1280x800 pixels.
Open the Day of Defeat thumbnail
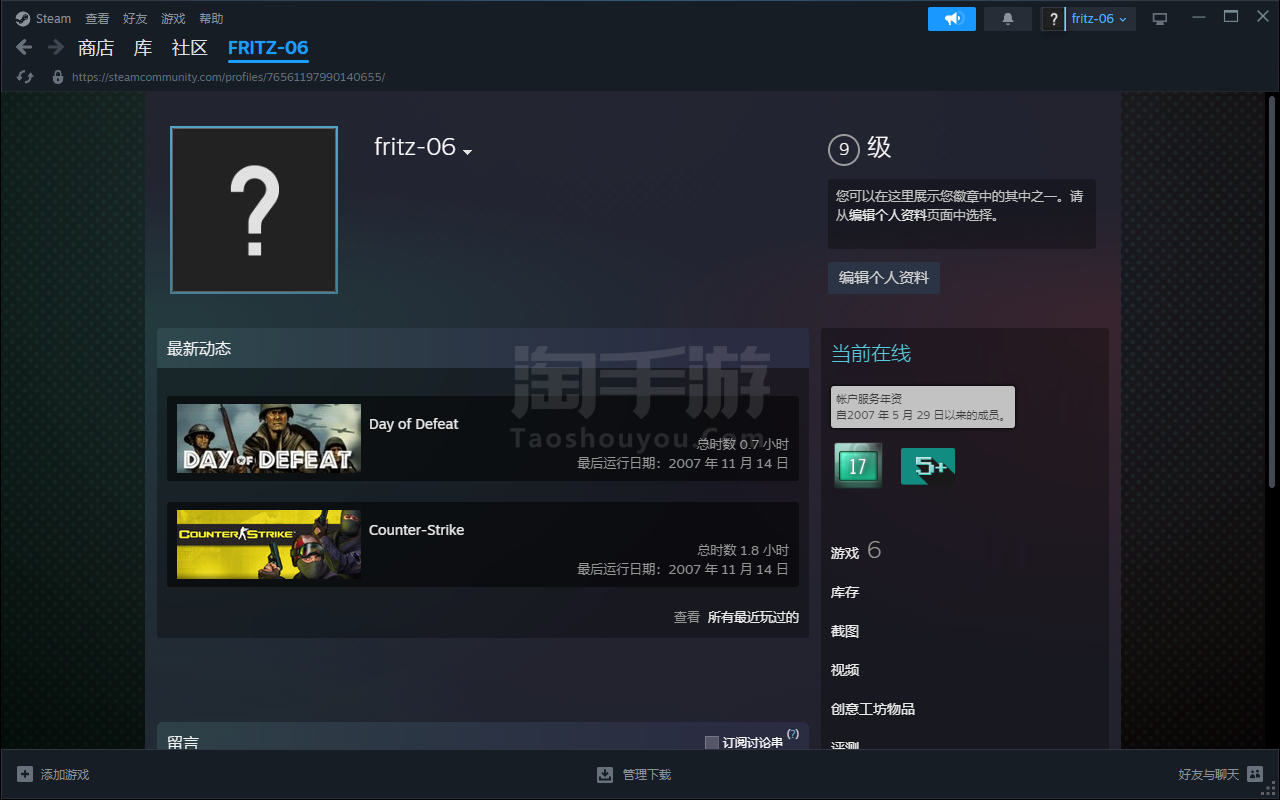click(269, 438)
